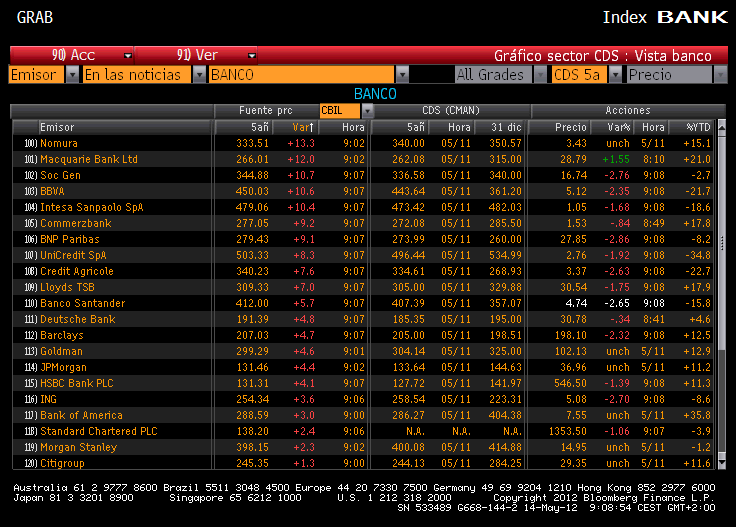The width and height of the screenshot is (736, 527).
Task: Click the GRAB label at top
Action: pyautogui.click(x=35, y=17)
